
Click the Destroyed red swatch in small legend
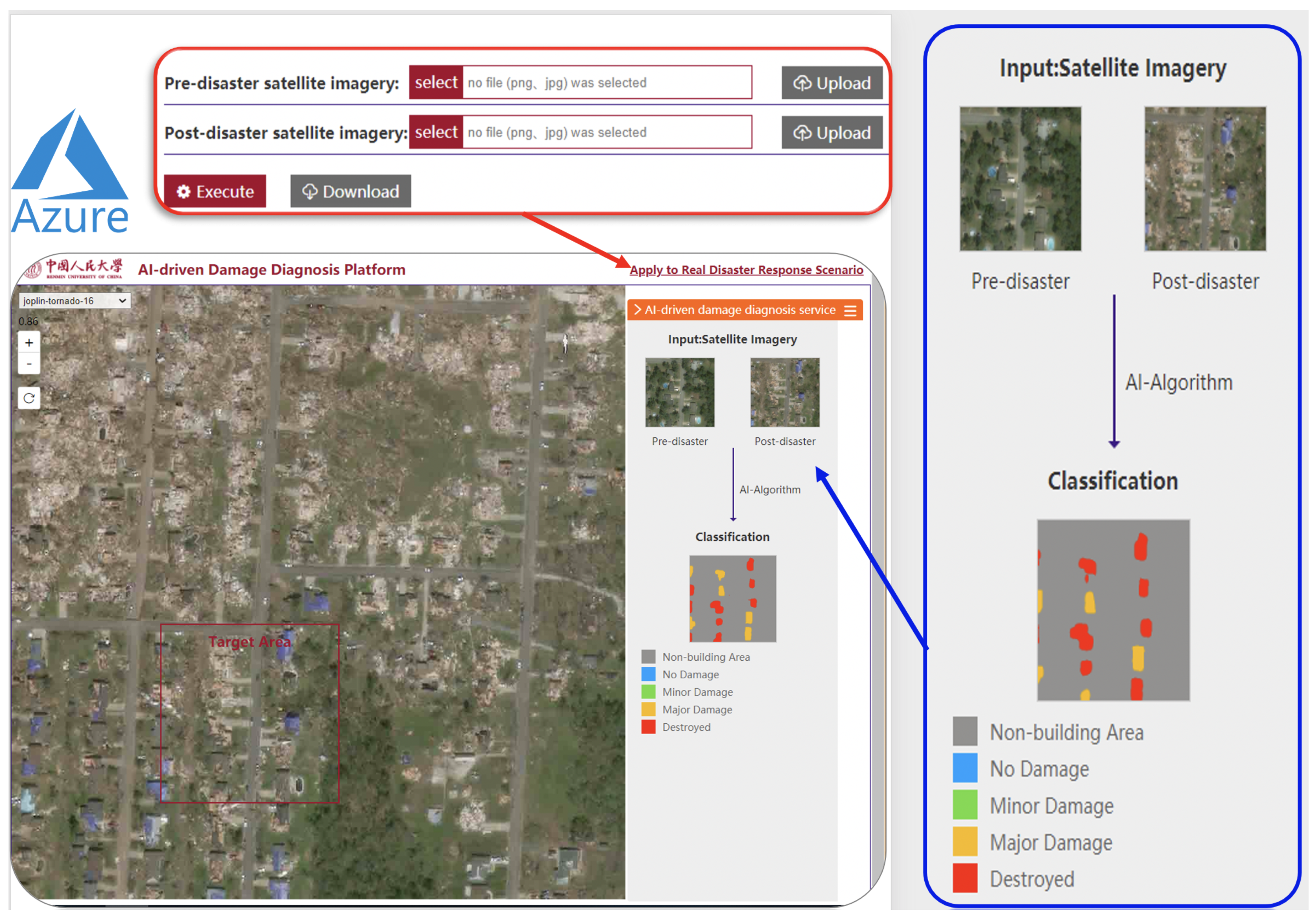tap(648, 726)
